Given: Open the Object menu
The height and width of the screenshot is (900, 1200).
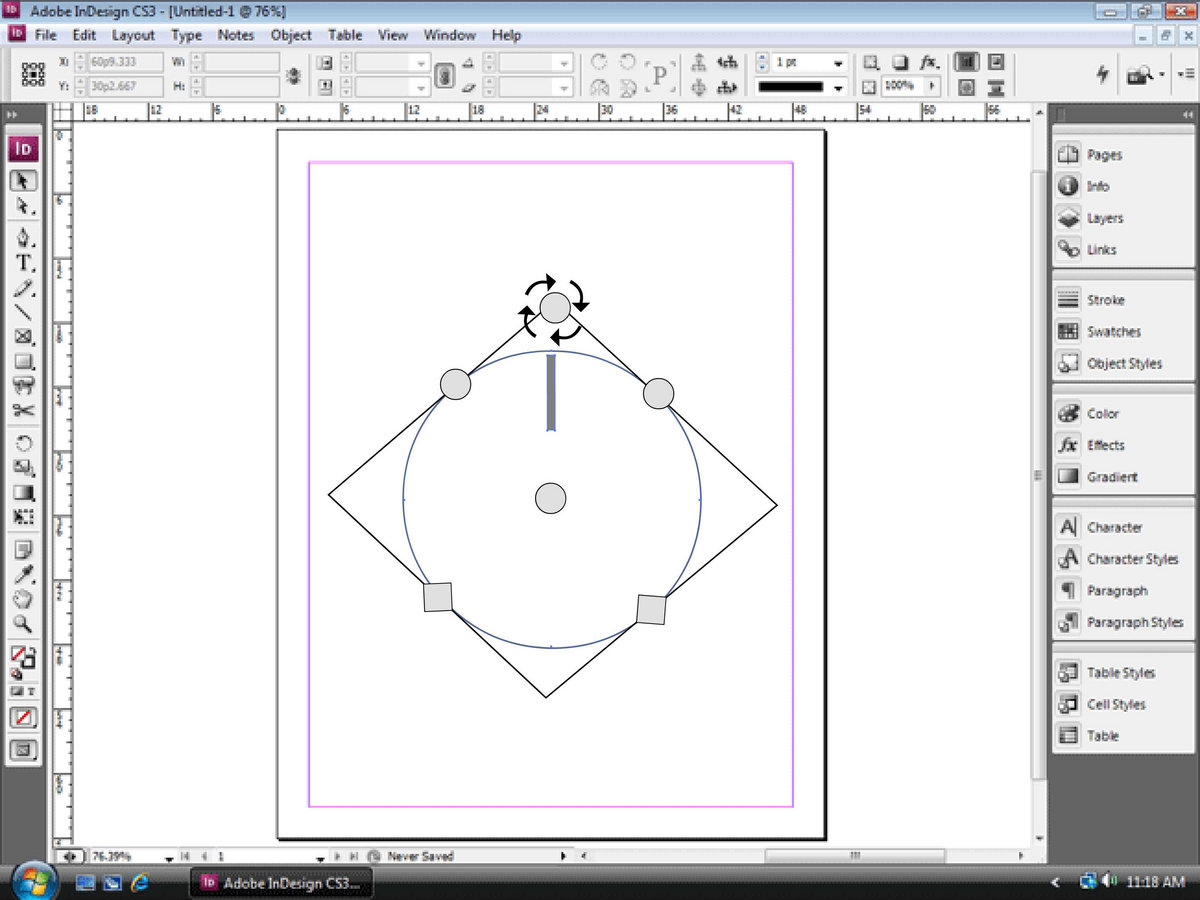Looking at the screenshot, I should [291, 35].
